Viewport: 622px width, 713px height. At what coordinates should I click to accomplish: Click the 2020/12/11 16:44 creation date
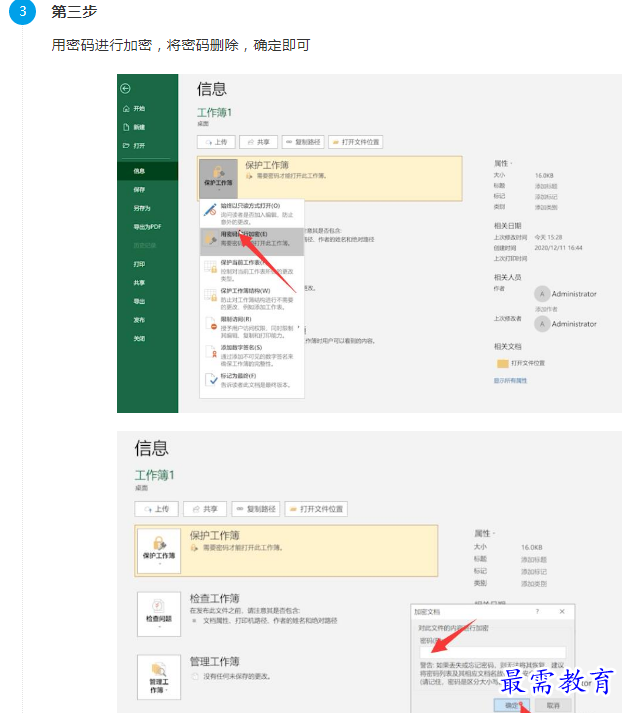[558, 248]
